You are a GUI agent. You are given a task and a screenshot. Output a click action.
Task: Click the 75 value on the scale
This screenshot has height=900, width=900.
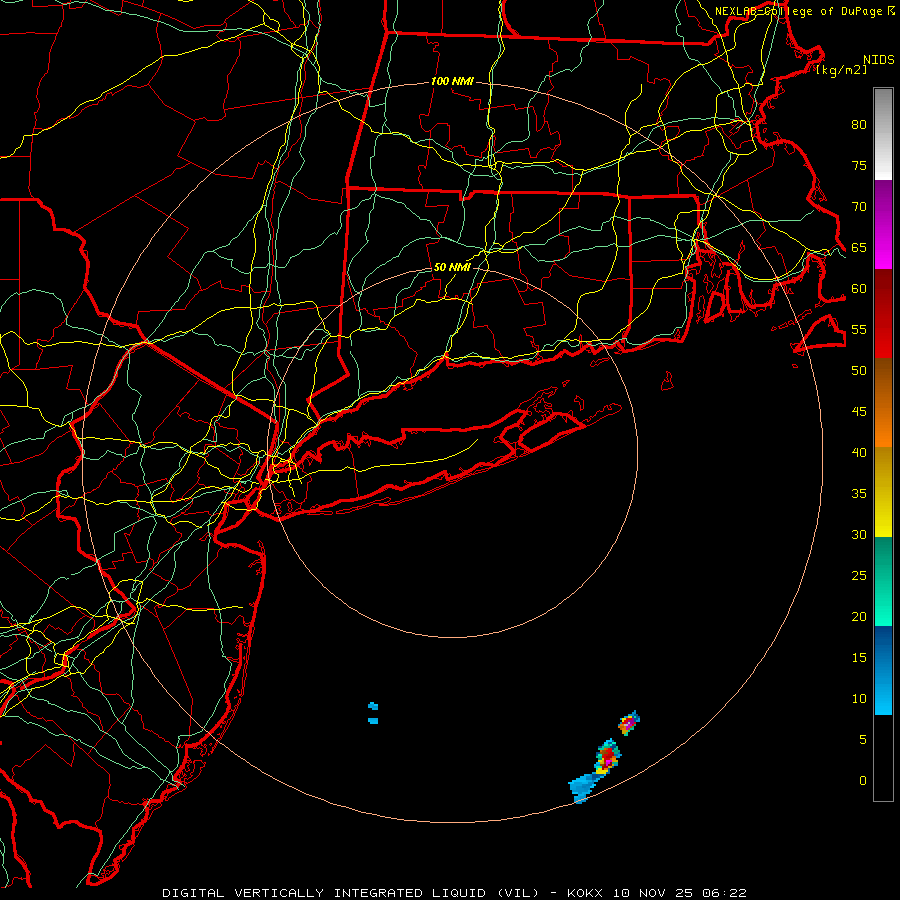click(859, 166)
